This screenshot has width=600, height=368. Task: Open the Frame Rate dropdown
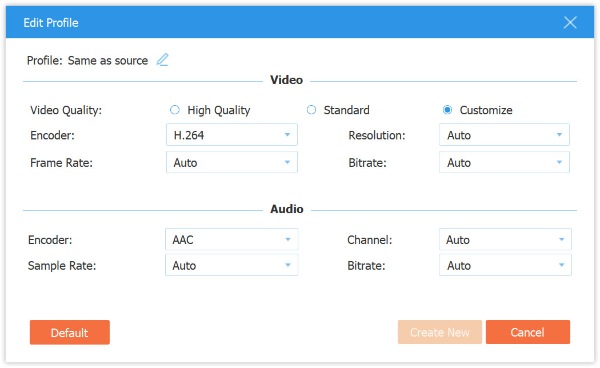click(232, 162)
